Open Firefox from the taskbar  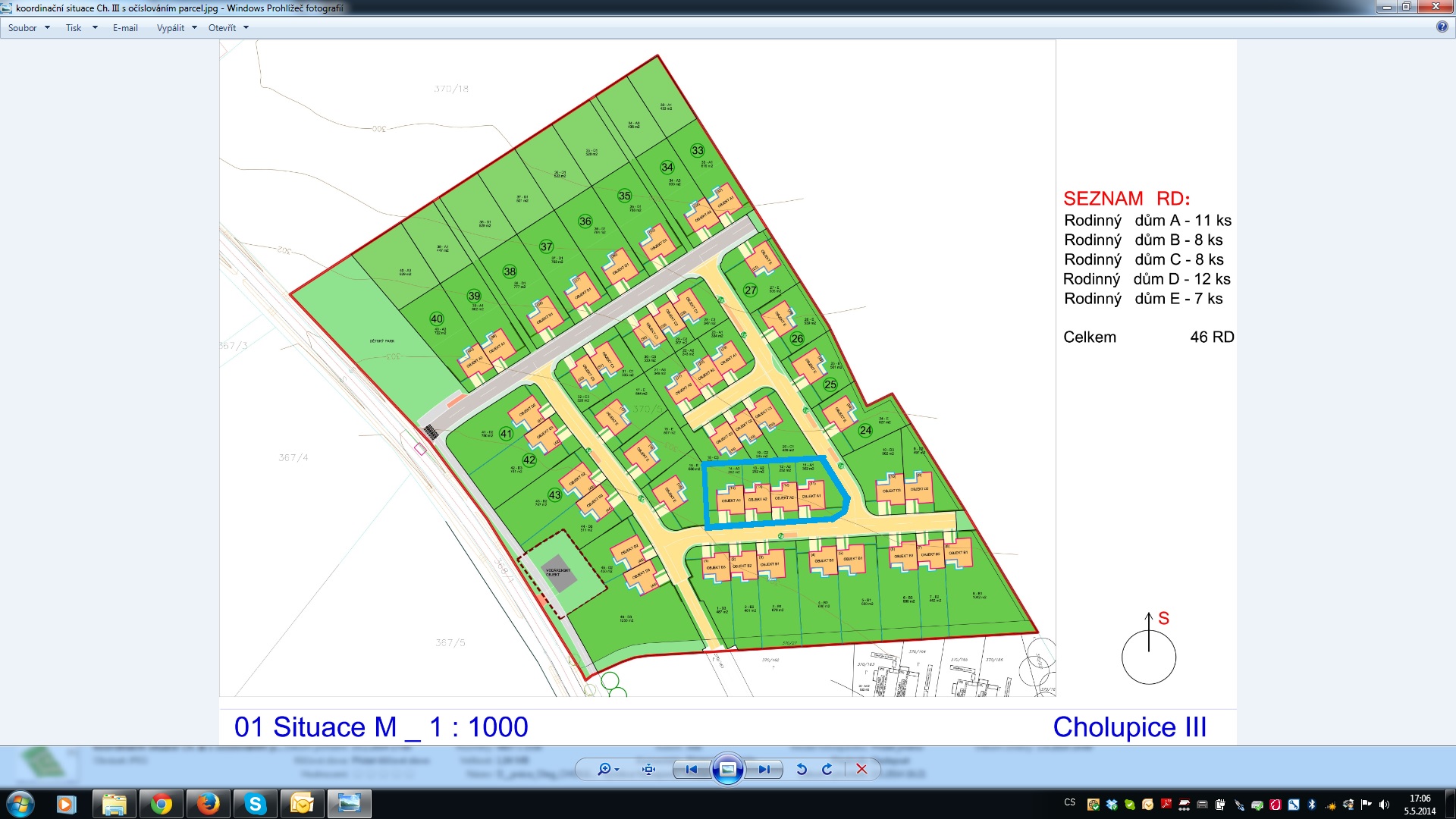[208, 803]
